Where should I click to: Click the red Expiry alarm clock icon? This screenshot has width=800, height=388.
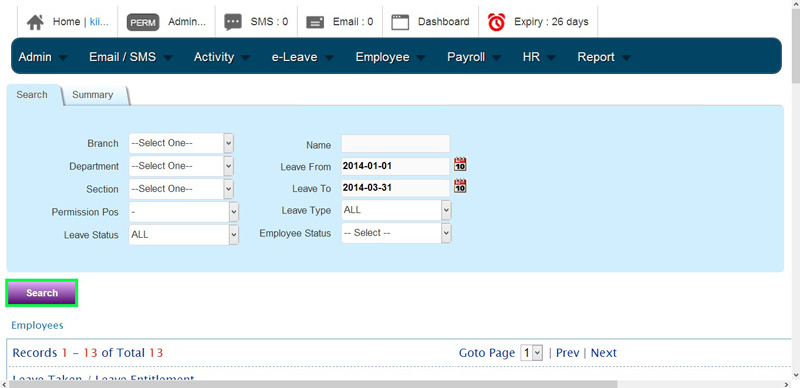(496, 22)
